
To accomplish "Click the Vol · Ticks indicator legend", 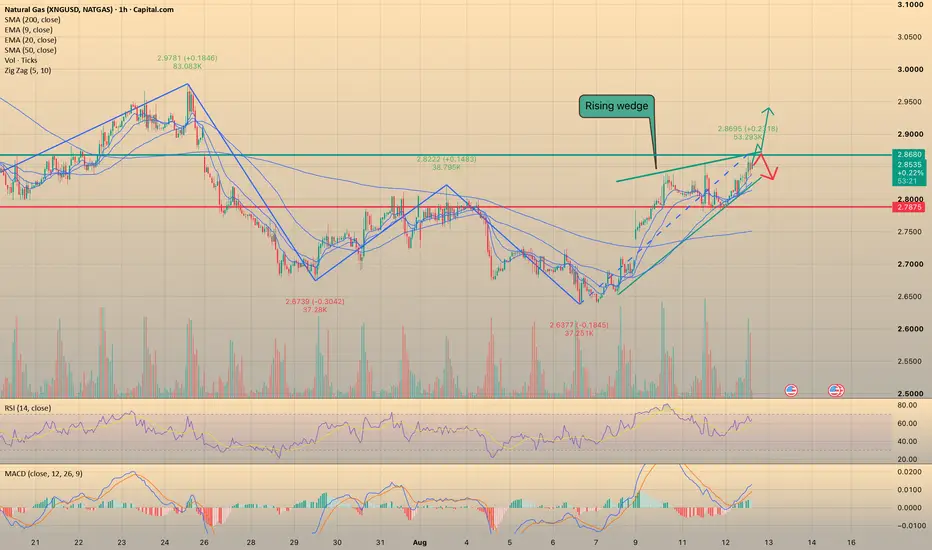I will tap(21, 60).
